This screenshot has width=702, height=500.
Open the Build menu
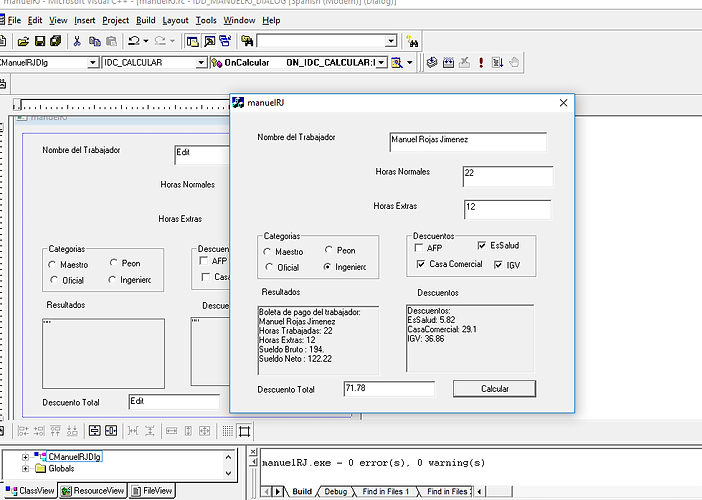[146, 20]
